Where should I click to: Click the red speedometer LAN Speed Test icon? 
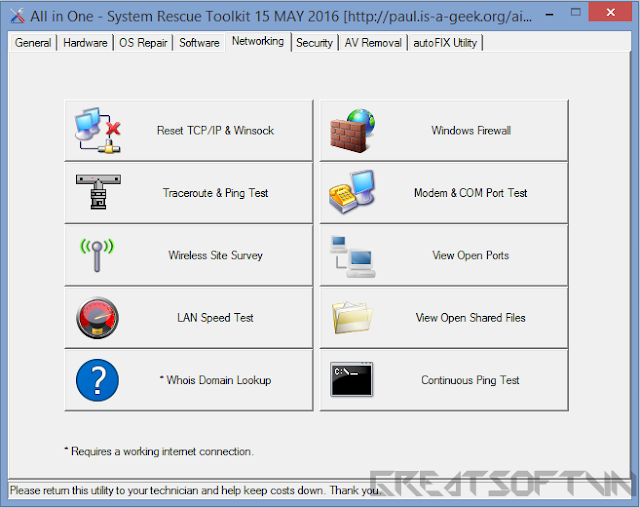[x=98, y=317]
